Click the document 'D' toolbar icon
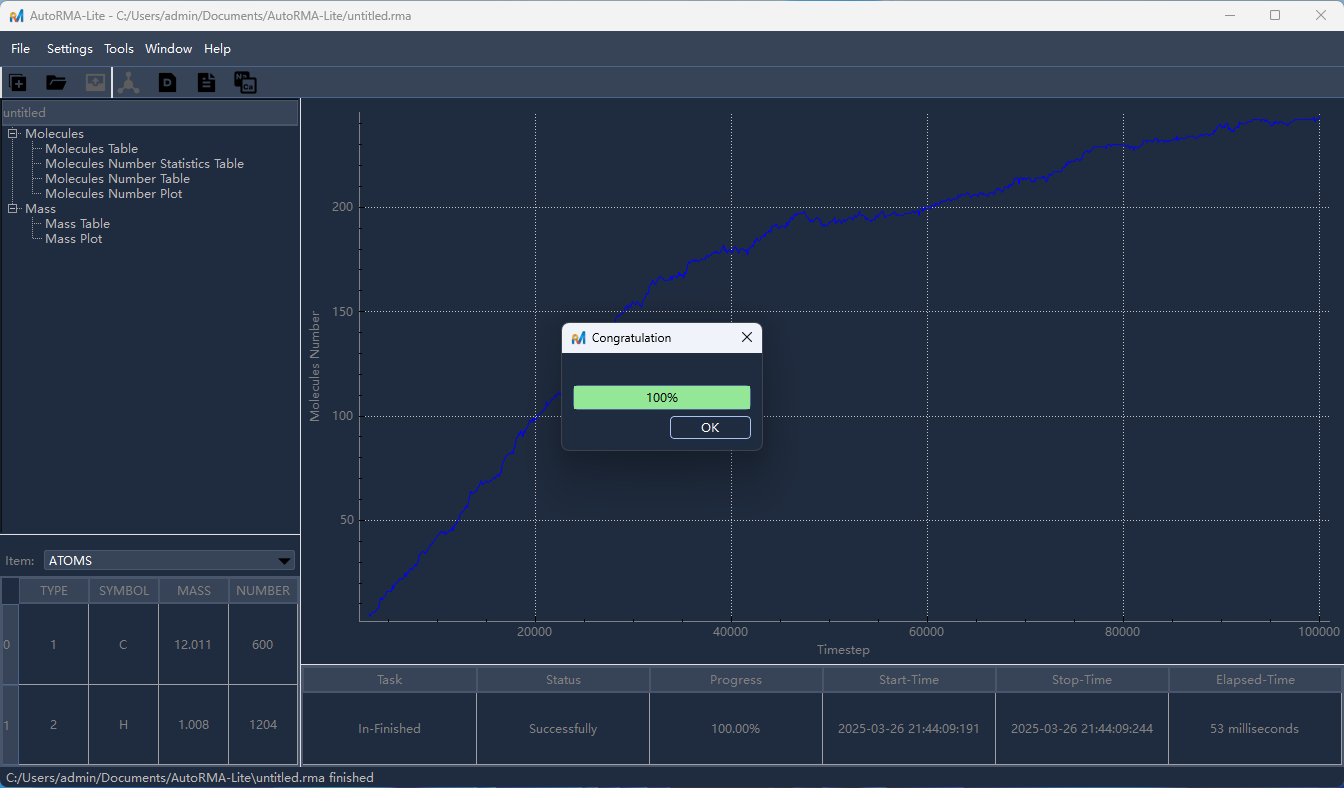Screen dimensions: 1344x788 coord(167,83)
